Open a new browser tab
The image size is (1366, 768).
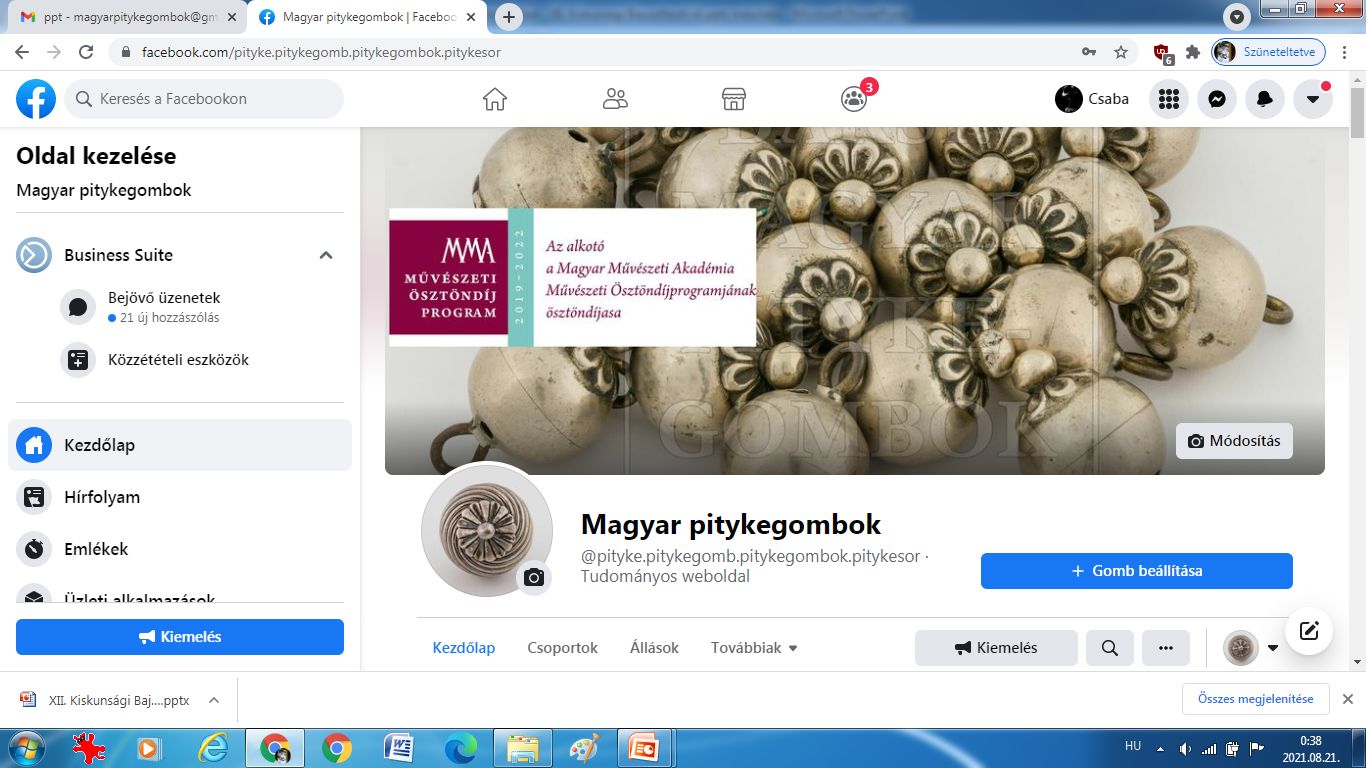click(509, 17)
